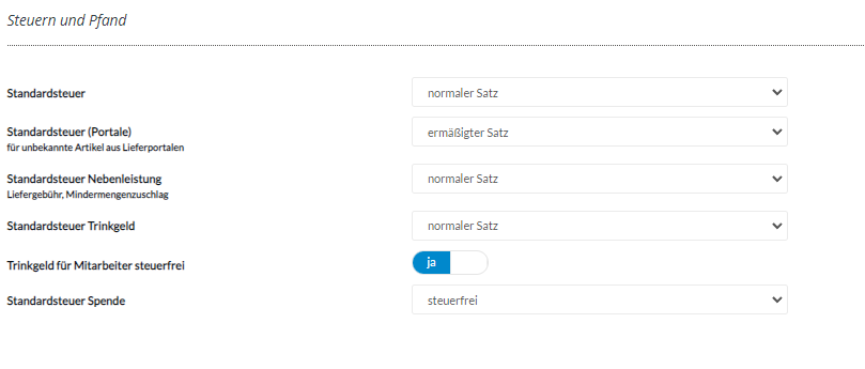Click the Standardsteuer (Portale) label text

[70, 132]
